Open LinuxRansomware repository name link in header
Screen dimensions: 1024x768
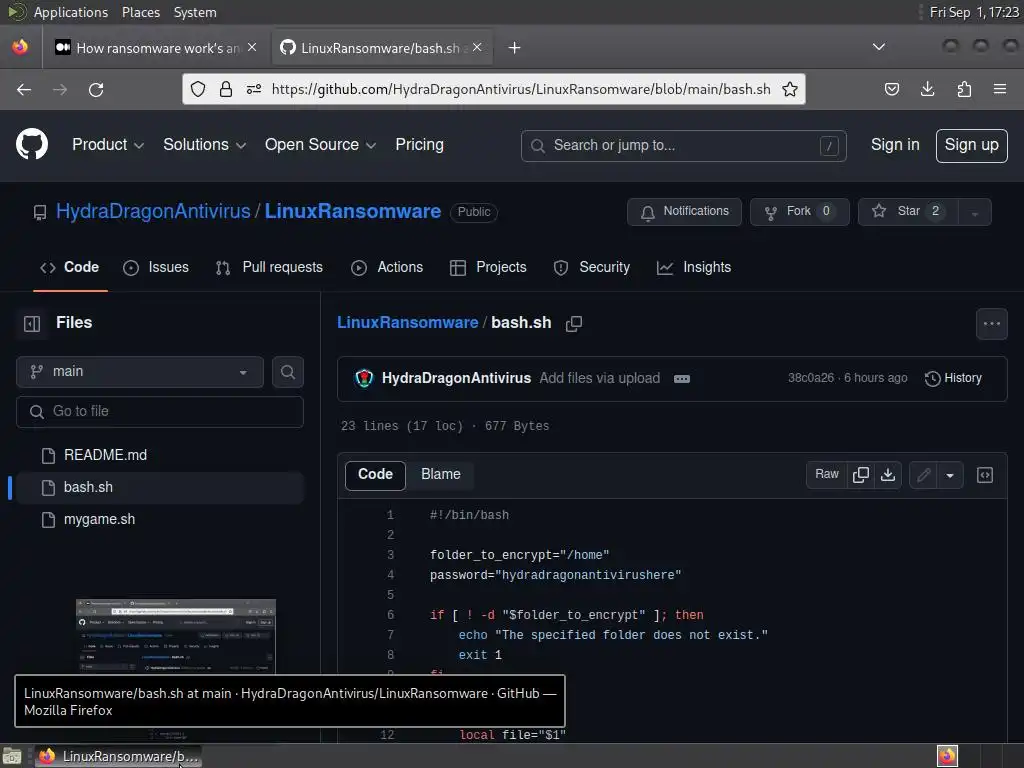coord(353,212)
